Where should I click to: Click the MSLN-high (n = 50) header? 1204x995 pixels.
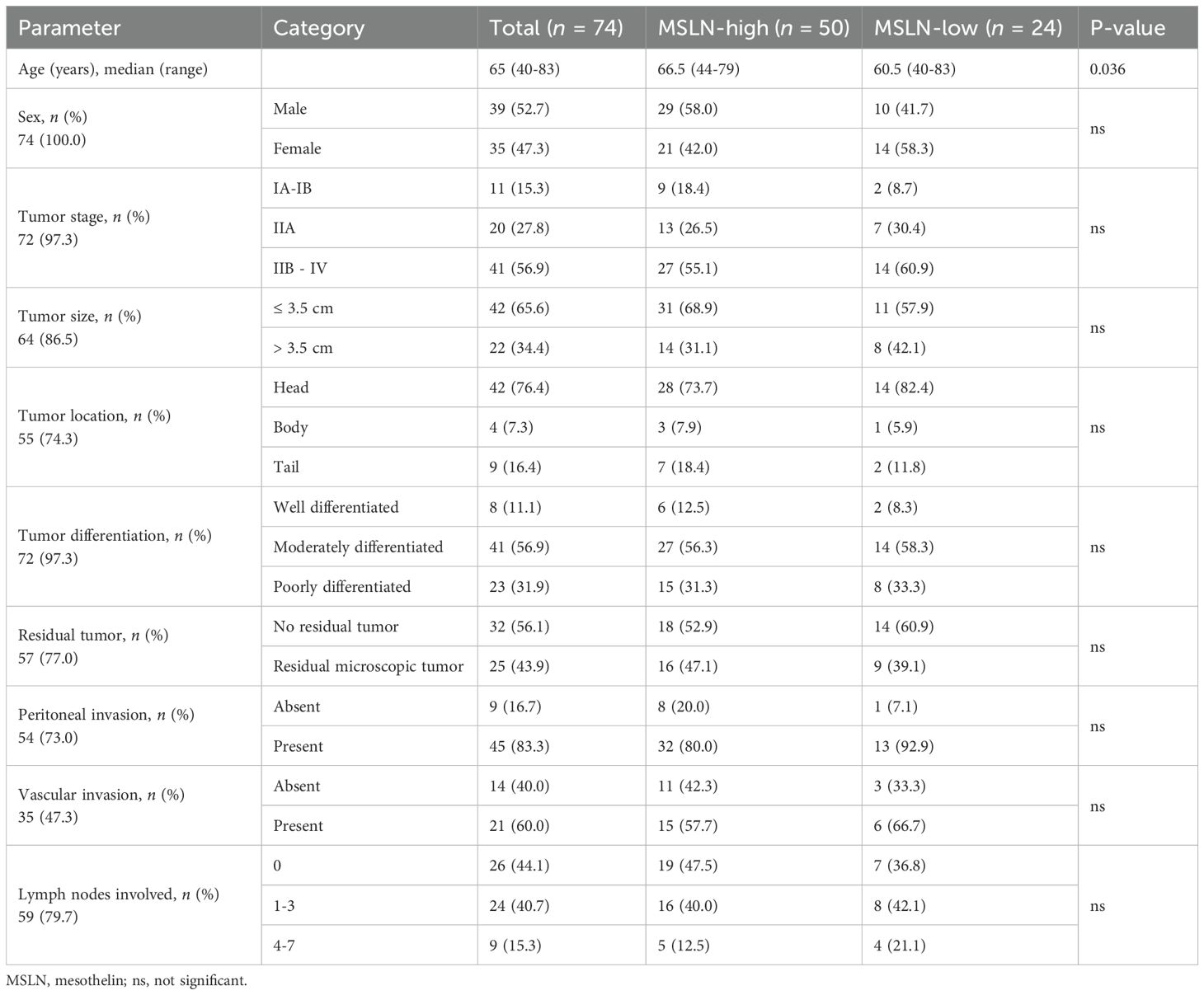pos(753,28)
